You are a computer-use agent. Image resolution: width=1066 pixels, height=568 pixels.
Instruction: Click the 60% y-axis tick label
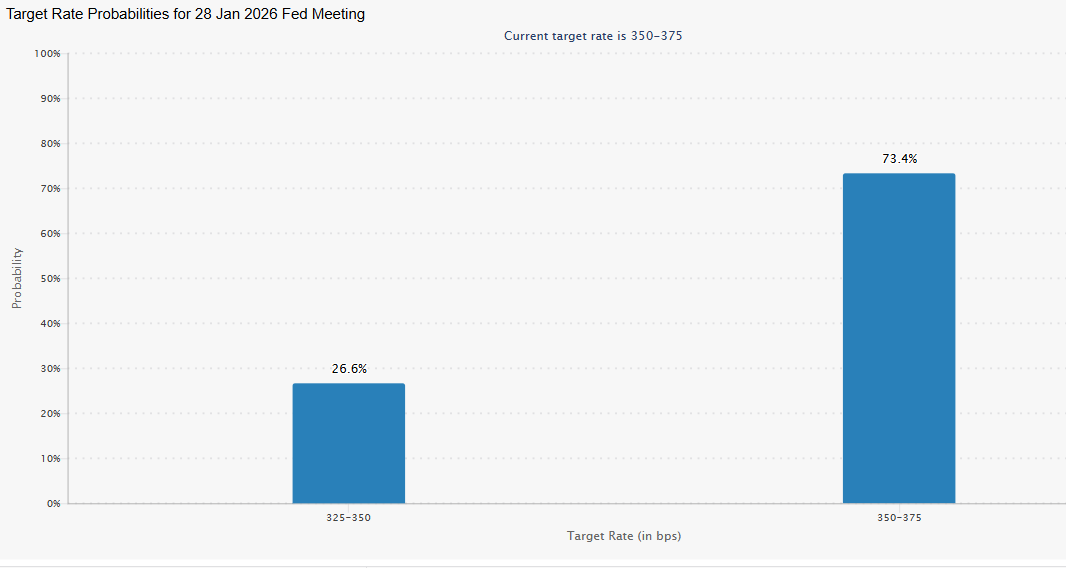tap(50, 234)
